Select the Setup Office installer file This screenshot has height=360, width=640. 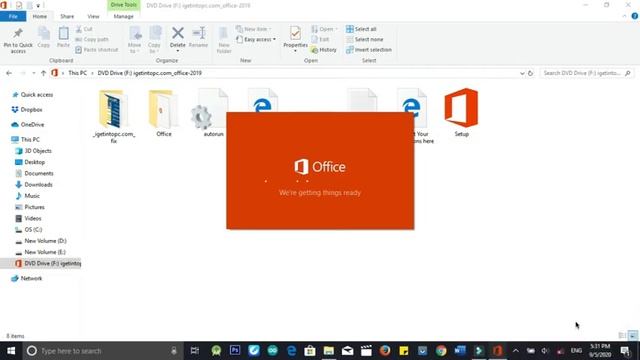(462, 112)
